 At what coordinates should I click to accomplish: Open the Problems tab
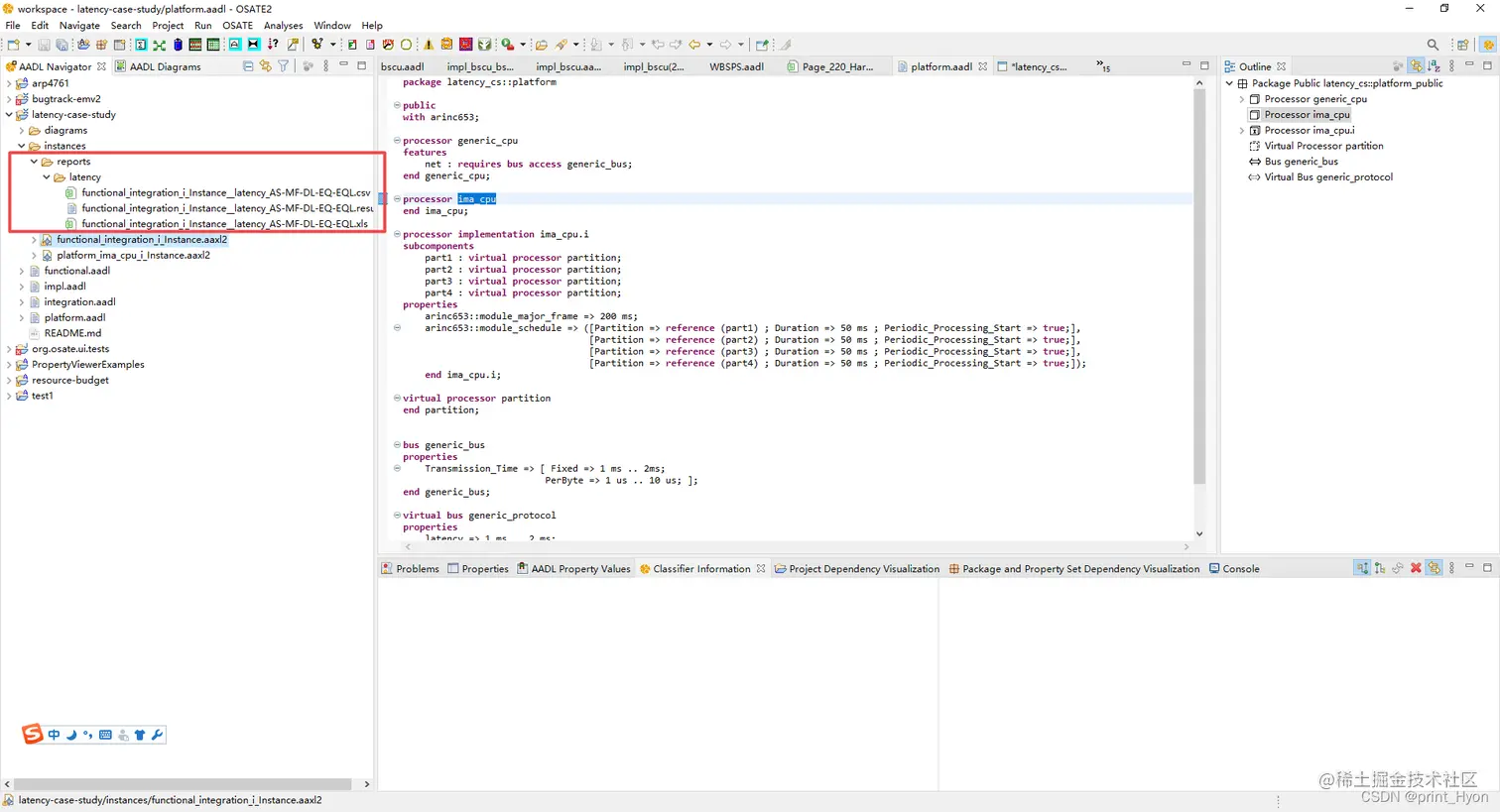point(410,568)
